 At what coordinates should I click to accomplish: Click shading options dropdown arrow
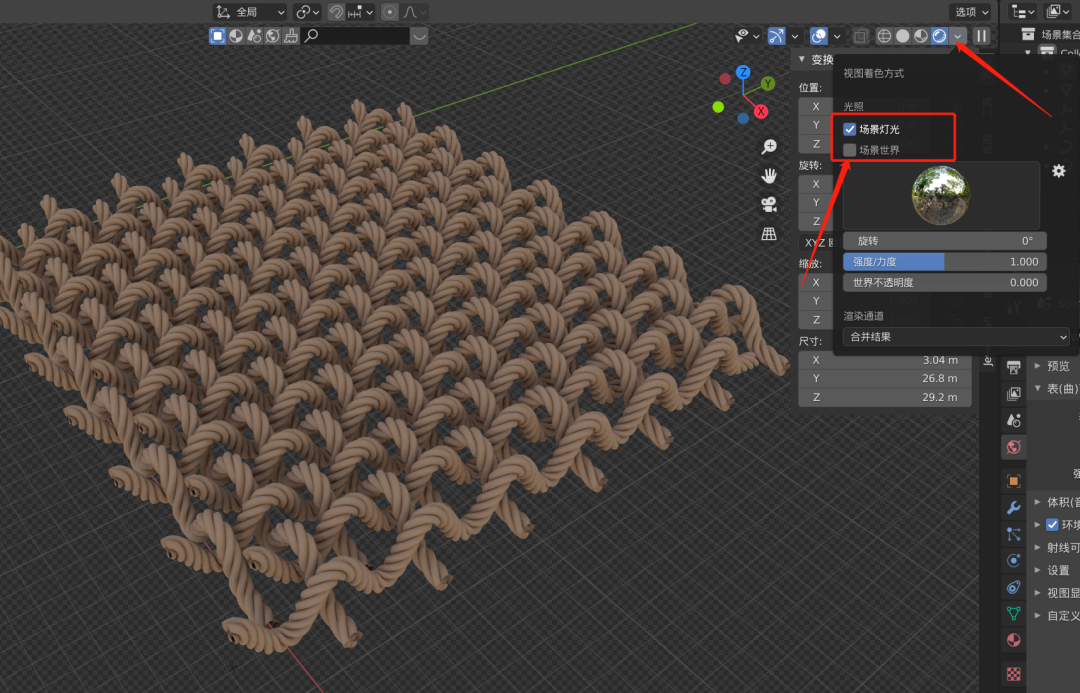pyautogui.click(x=958, y=36)
